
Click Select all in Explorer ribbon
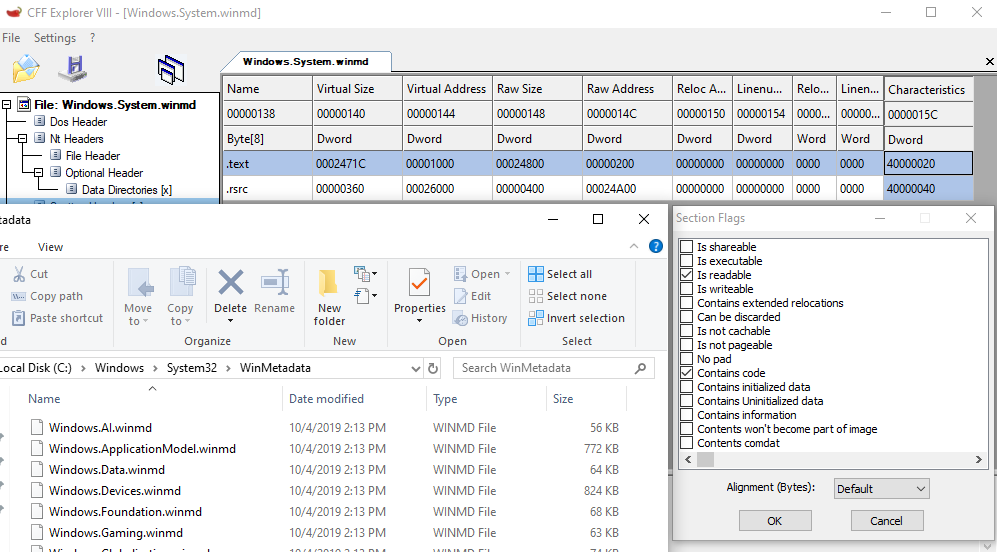(560, 274)
